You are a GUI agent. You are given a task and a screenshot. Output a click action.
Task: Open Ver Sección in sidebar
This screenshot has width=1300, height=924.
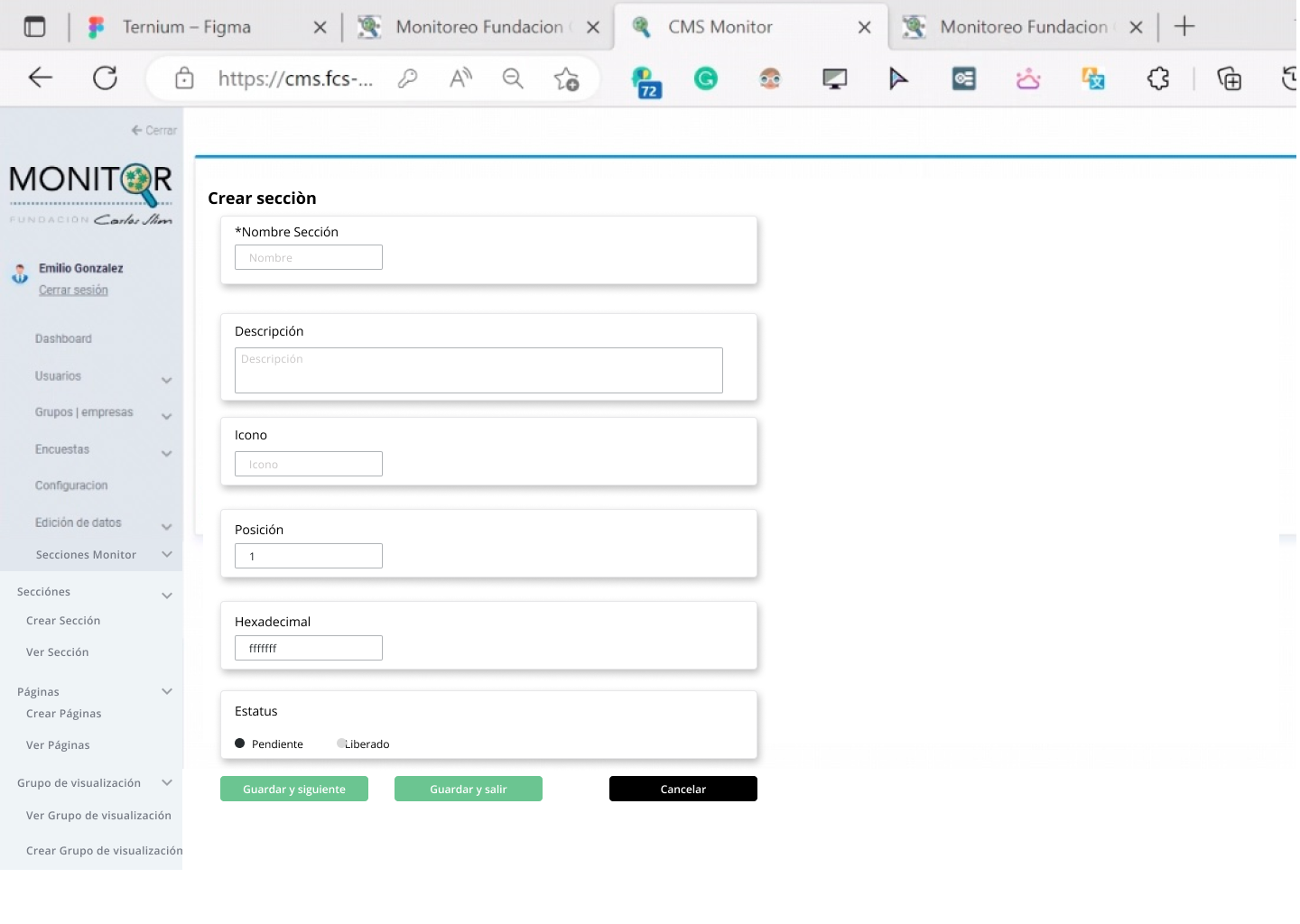point(58,652)
